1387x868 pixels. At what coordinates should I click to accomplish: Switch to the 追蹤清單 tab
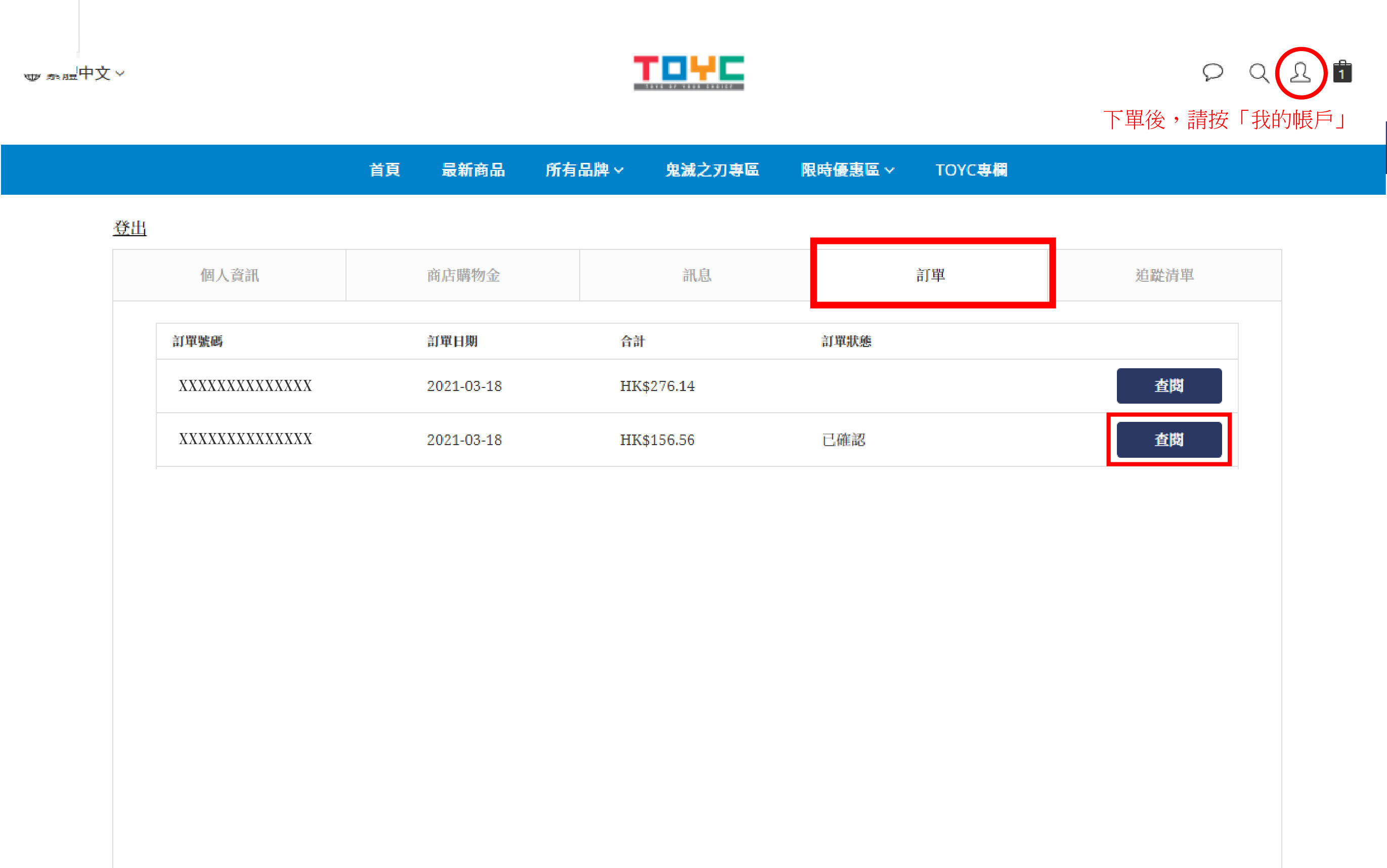pyautogui.click(x=1164, y=276)
